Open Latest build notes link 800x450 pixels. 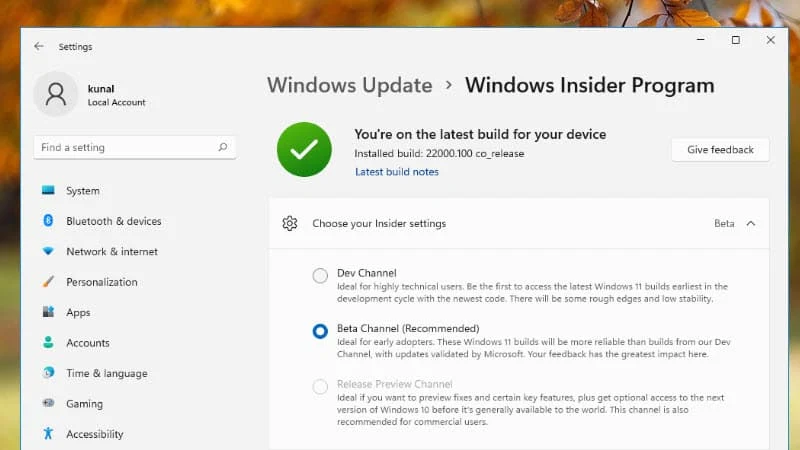pyautogui.click(x=396, y=172)
